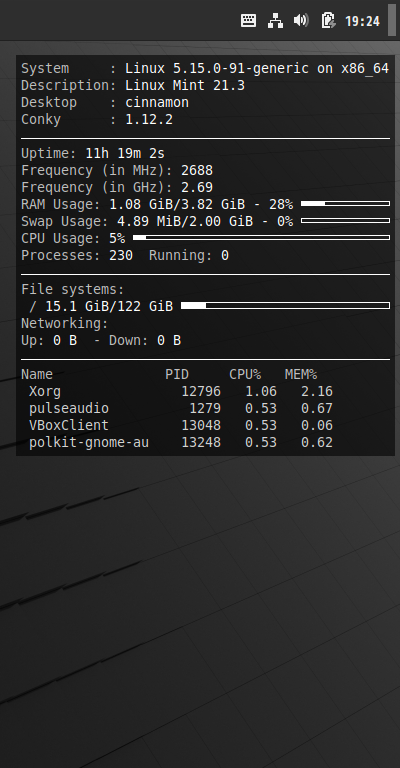Open the wired network tray icon

pyautogui.click(x=275, y=21)
